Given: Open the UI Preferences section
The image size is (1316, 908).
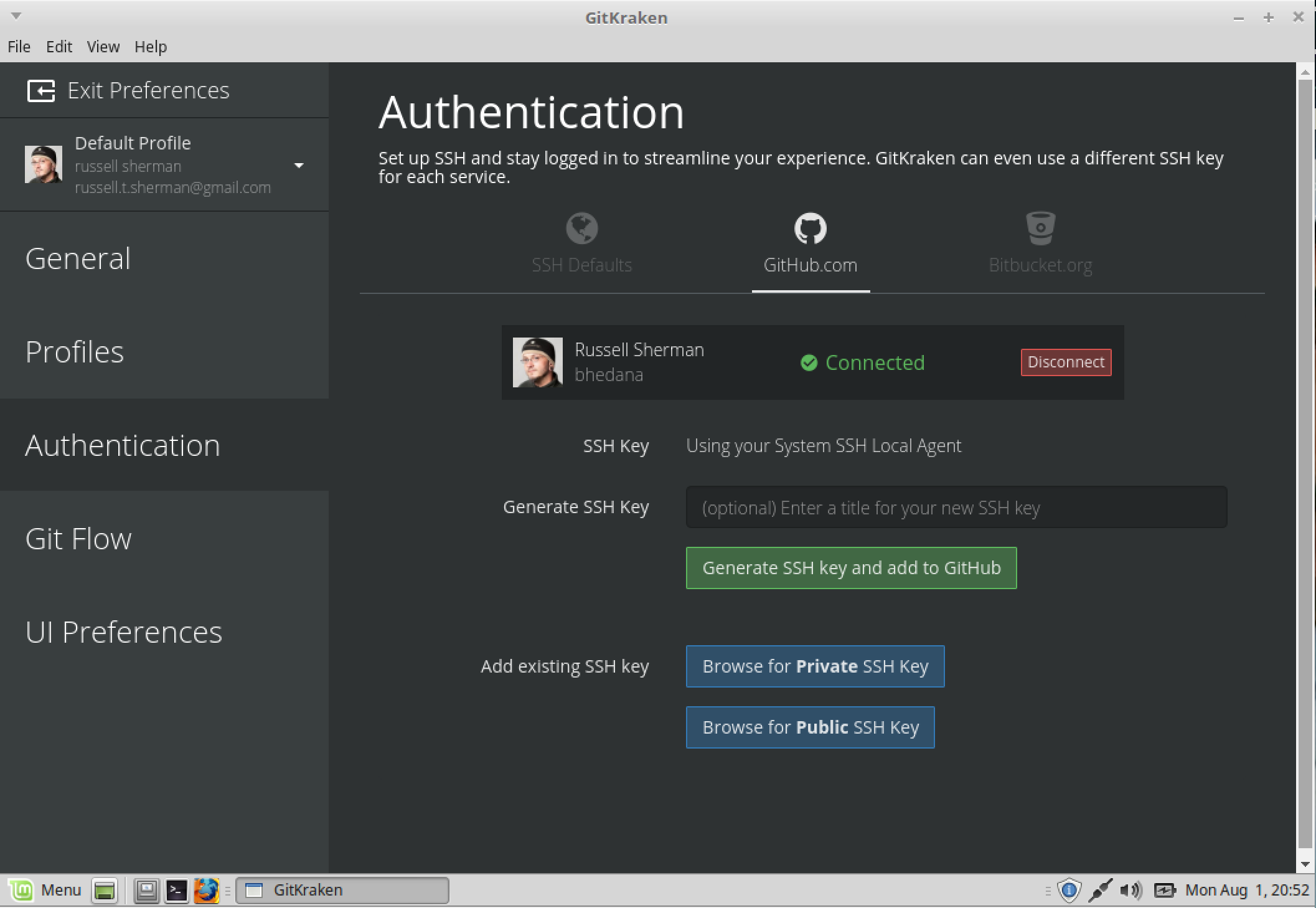Looking at the screenshot, I should point(164,632).
